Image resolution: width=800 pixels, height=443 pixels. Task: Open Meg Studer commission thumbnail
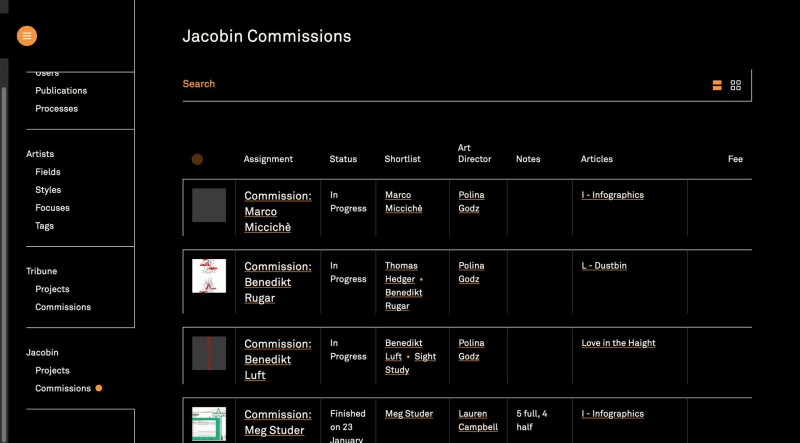209,424
